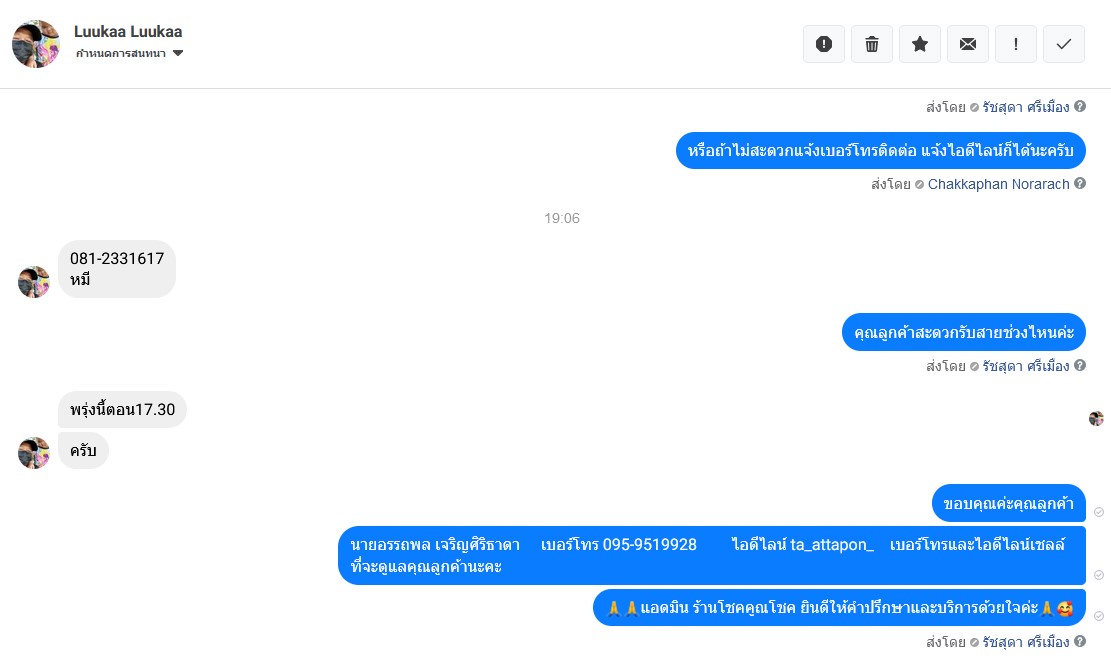The image size is (1111, 667).
Task: Delete conversation using the trash can icon
Action: 872,44
